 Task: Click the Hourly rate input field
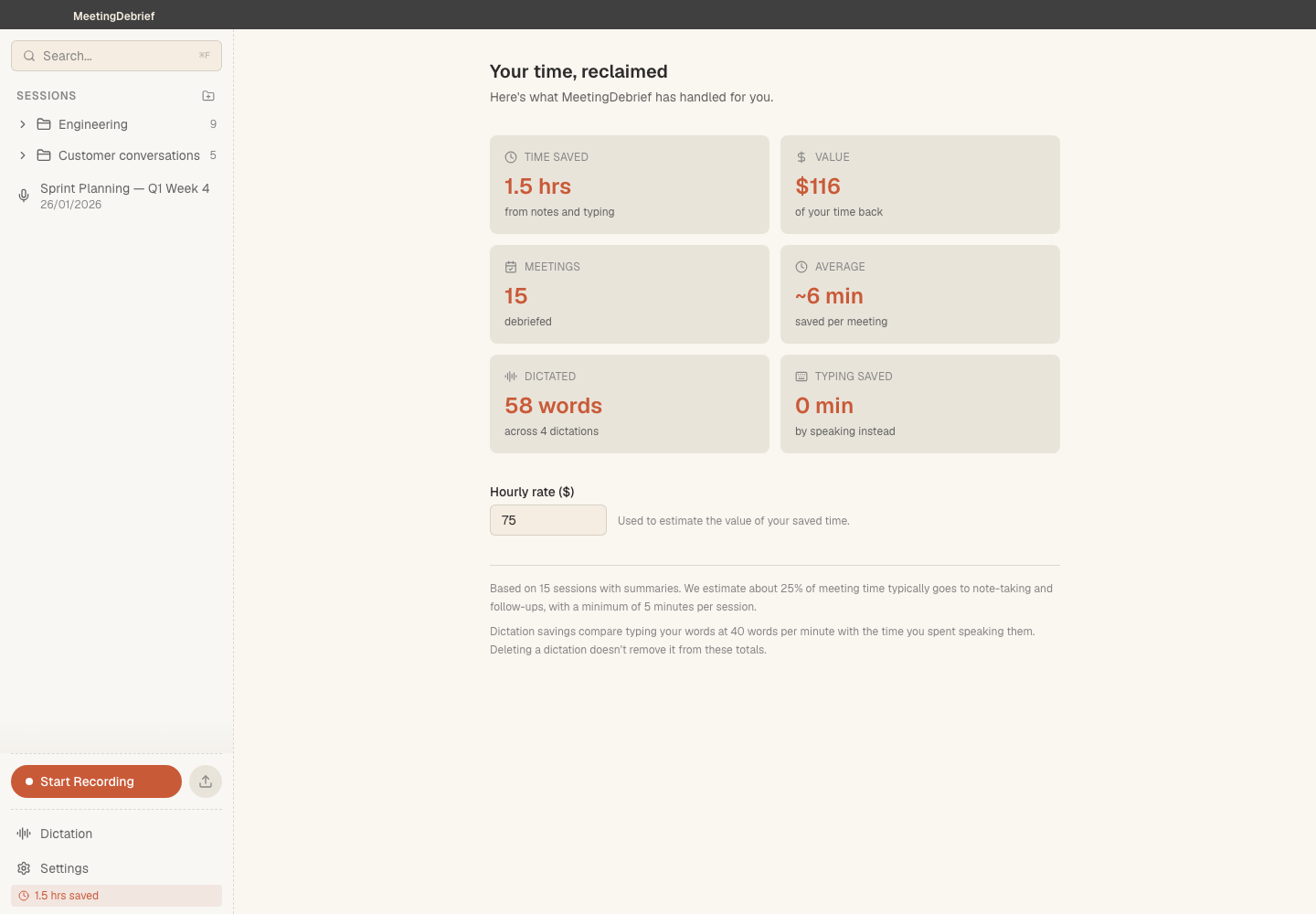click(548, 520)
